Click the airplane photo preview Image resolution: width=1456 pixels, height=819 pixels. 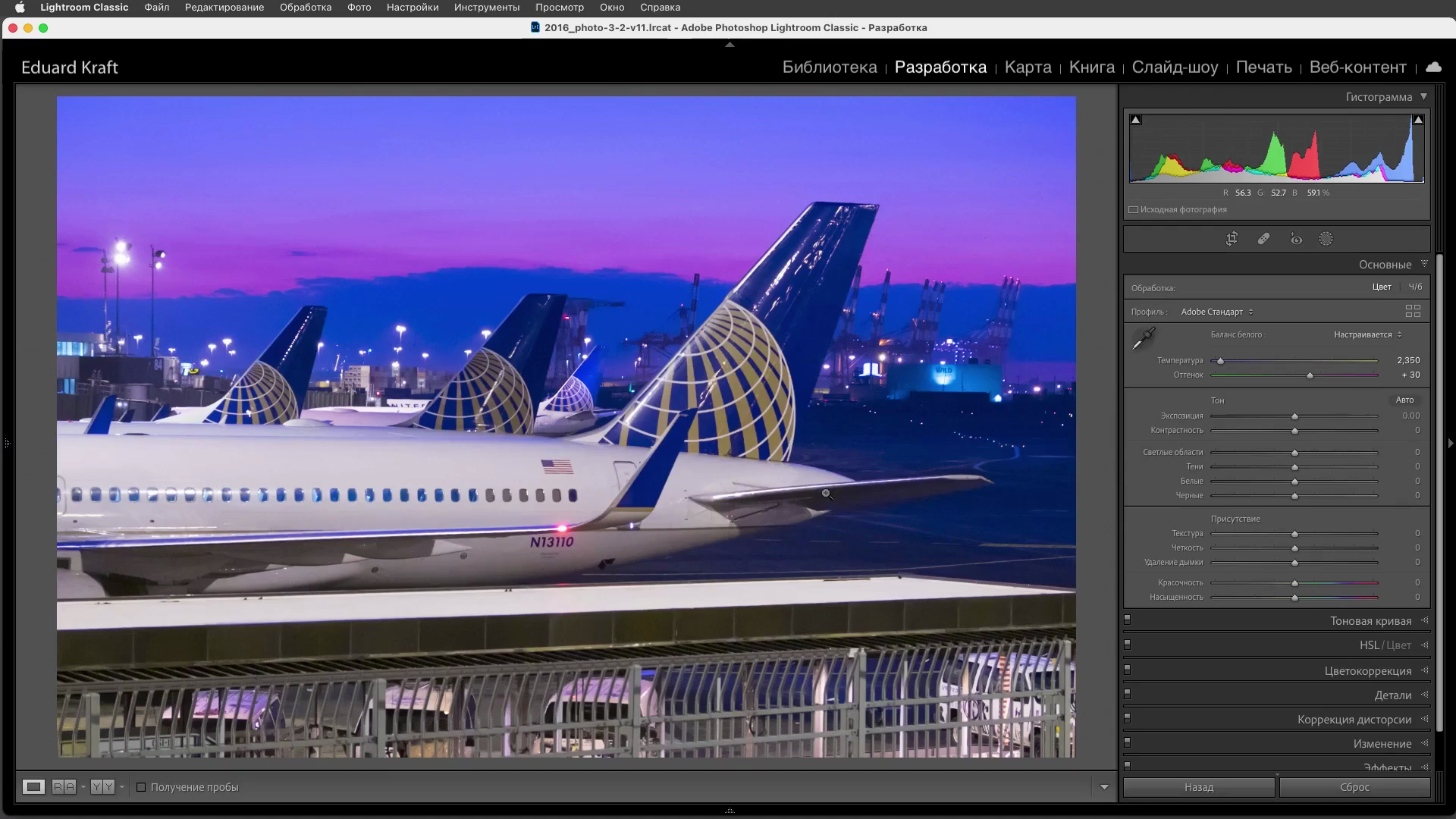[566, 426]
